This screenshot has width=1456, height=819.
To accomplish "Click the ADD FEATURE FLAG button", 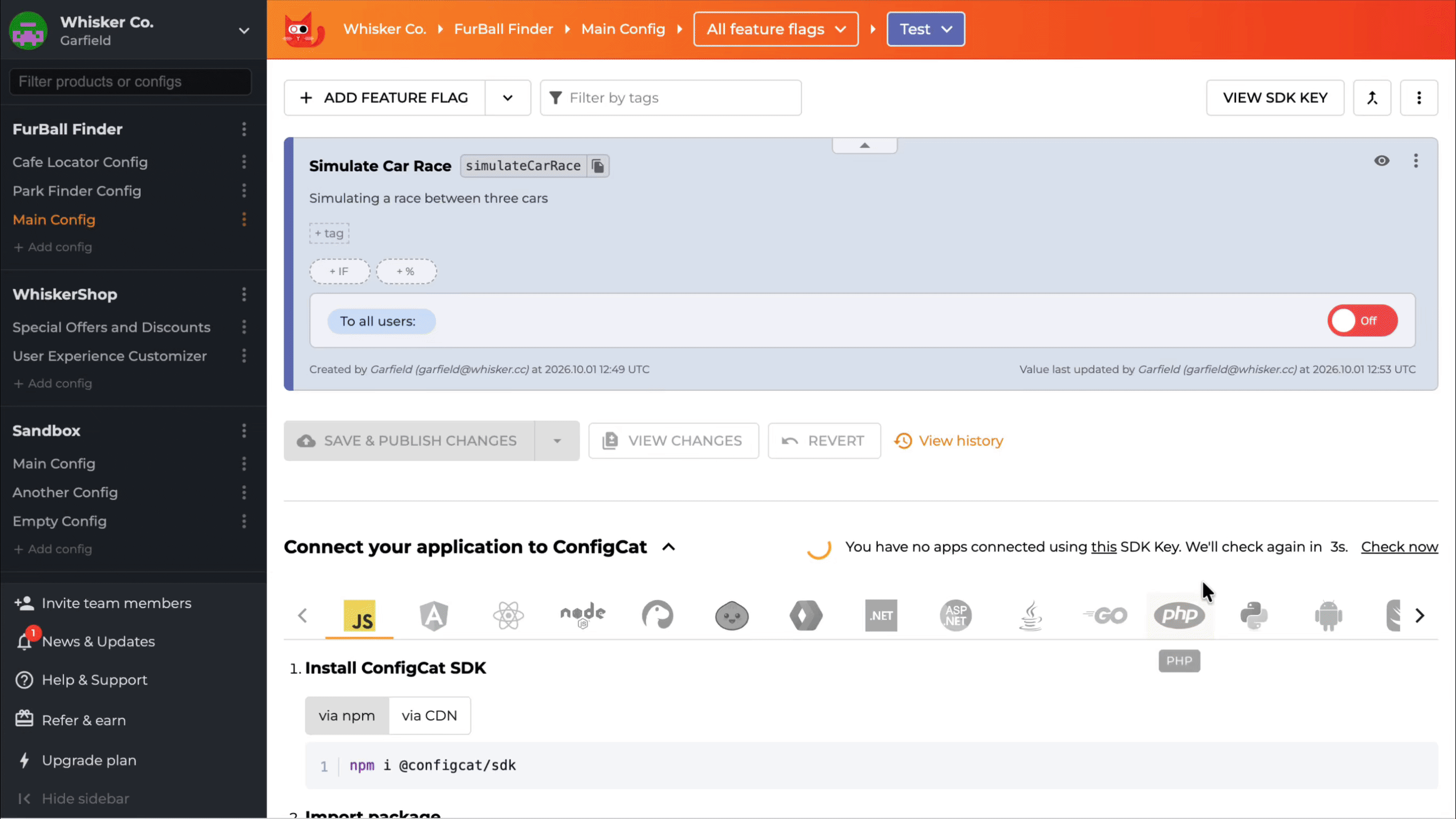I will (x=384, y=98).
